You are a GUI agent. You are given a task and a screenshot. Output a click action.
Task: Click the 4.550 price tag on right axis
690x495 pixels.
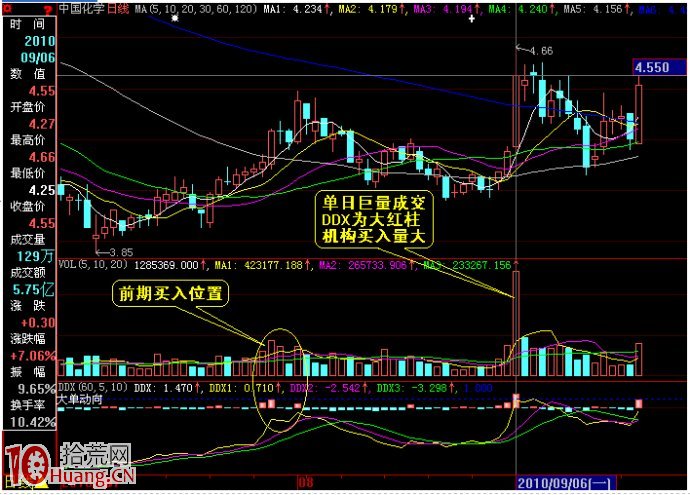coord(659,67)
